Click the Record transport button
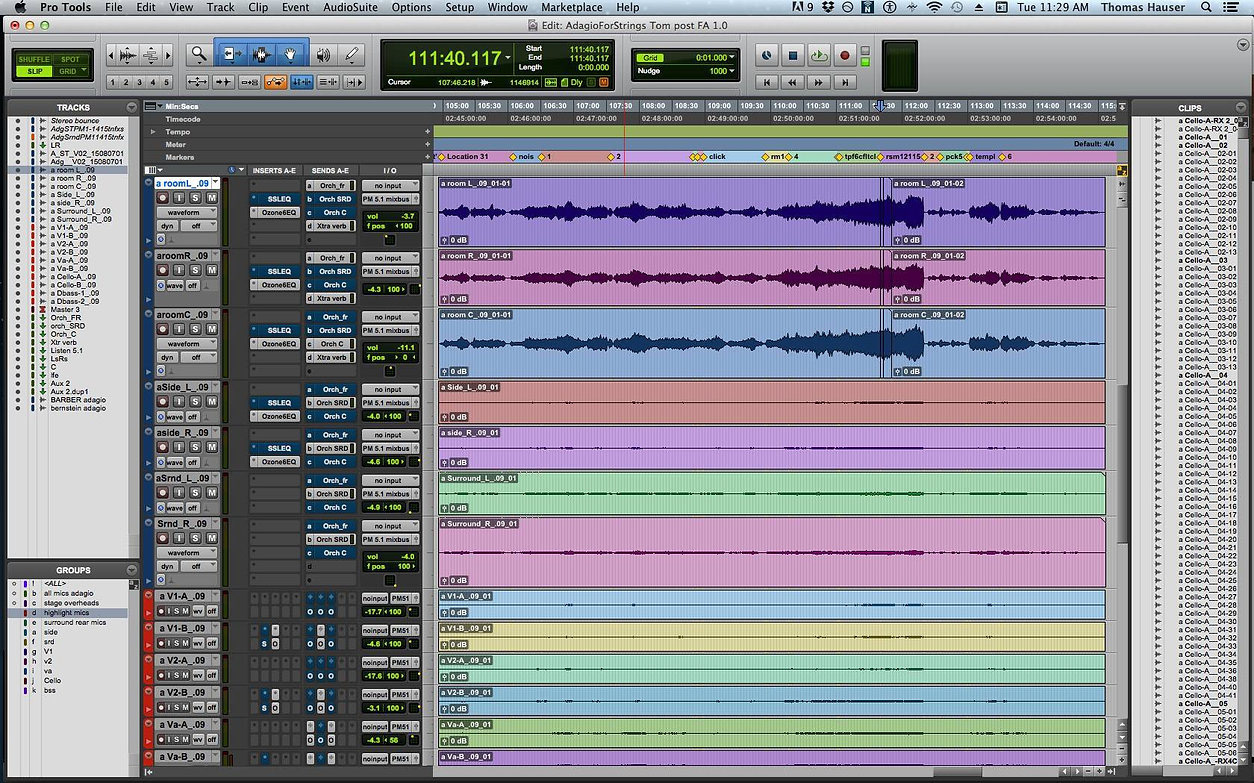This screenshot has width=1254, height=783. [x=845, y=56]
